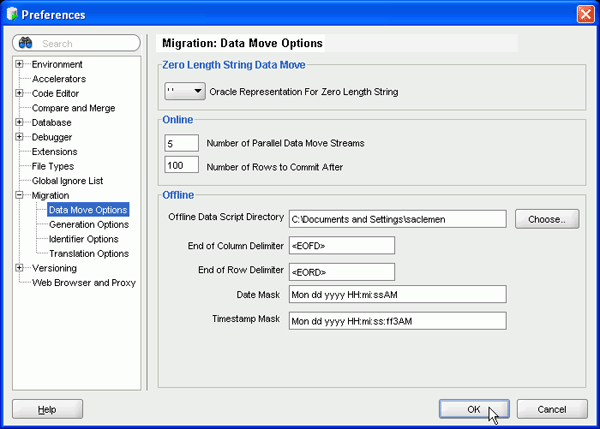This screenshot has width=600, height=429.
Task: Close the Preferences window
Action: pyautogui.click(x=585, y=14)
